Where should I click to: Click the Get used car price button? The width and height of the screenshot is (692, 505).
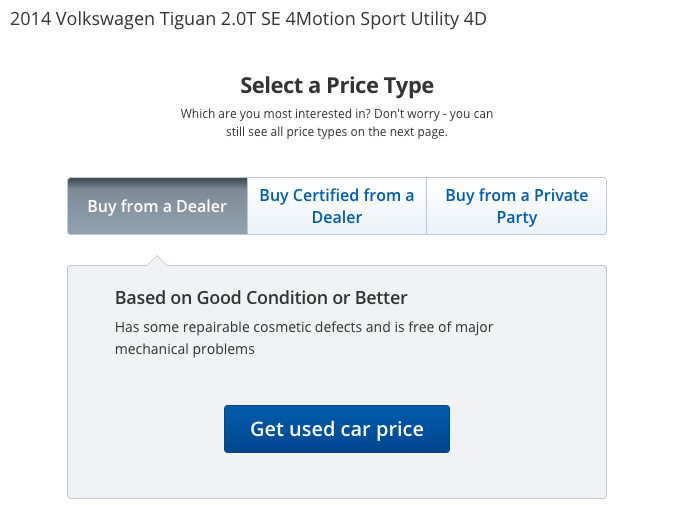(337, 429)
